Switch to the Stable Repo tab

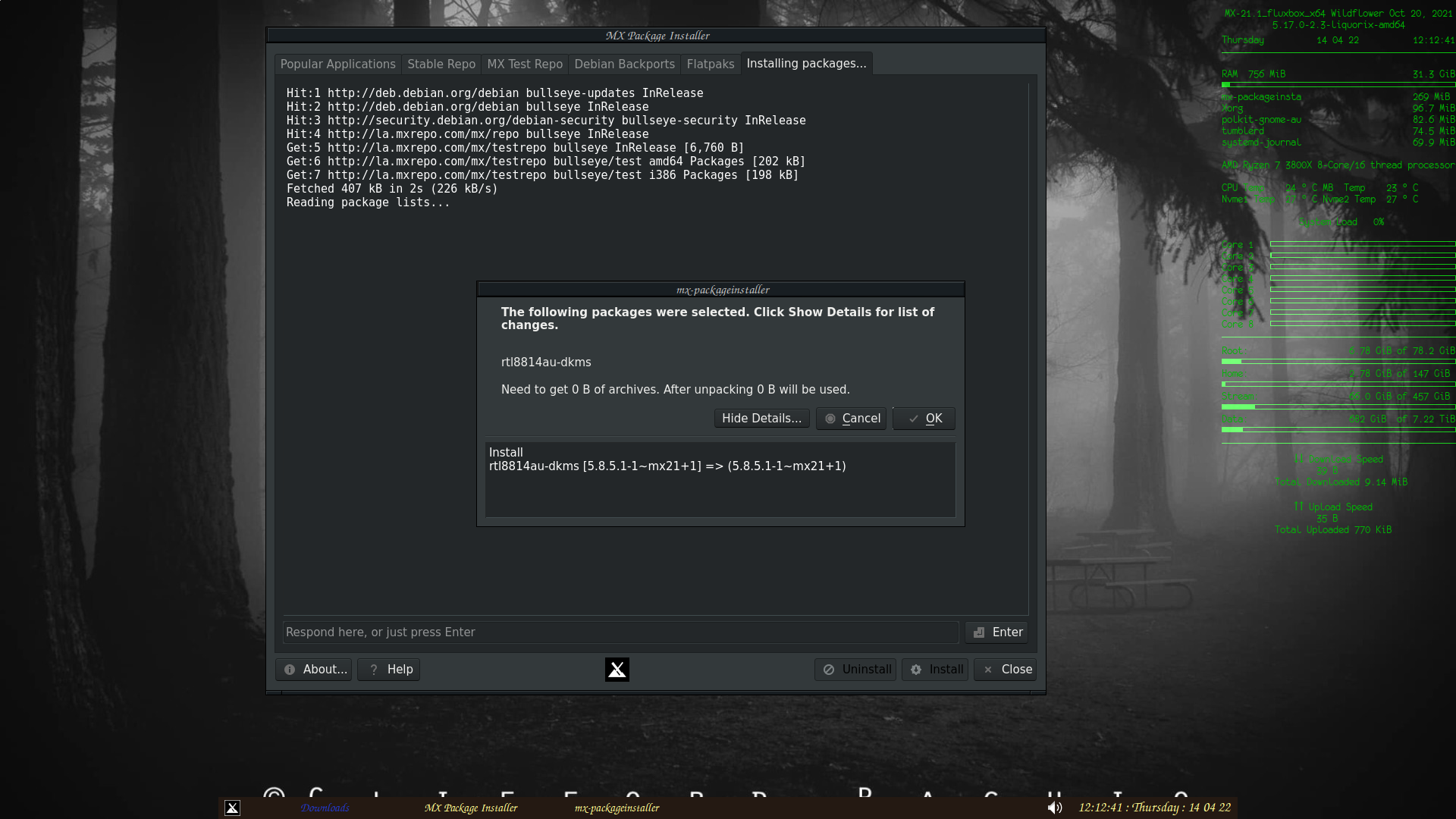441,64
